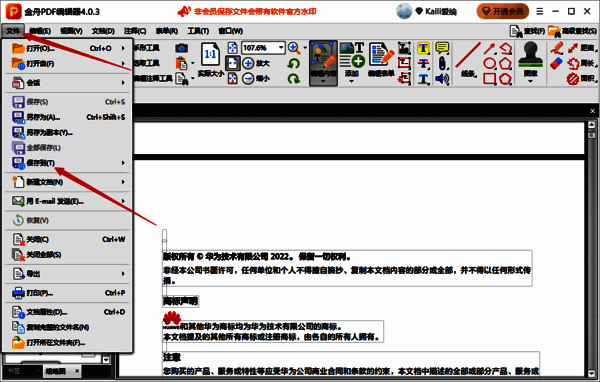Click the rotate counterclockwise green arrow
600x382 pixels.
[293, 63]
